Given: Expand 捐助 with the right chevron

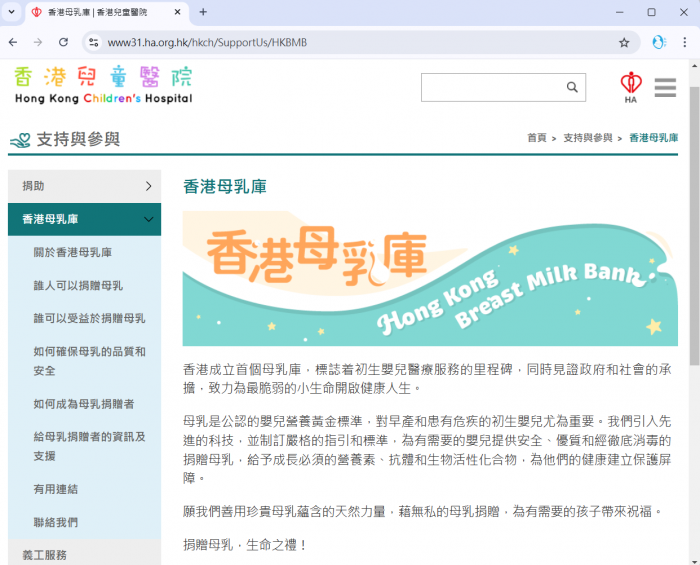Looking at the screenshot, I should click(149, 186).
